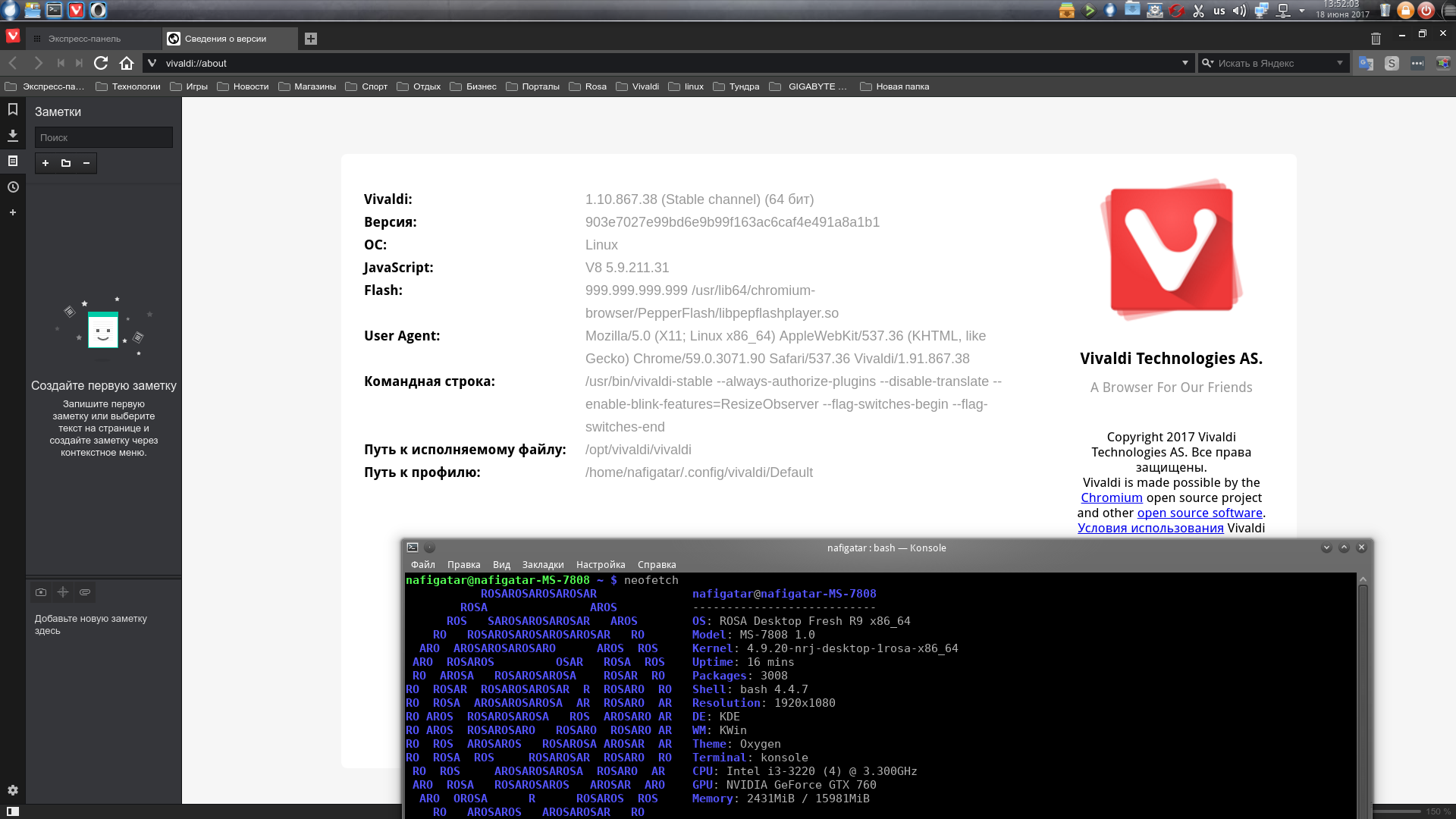Reload the current page
Image resolution: width=1456 pixels, height=819 pixels.
click(x=101, y=63)
